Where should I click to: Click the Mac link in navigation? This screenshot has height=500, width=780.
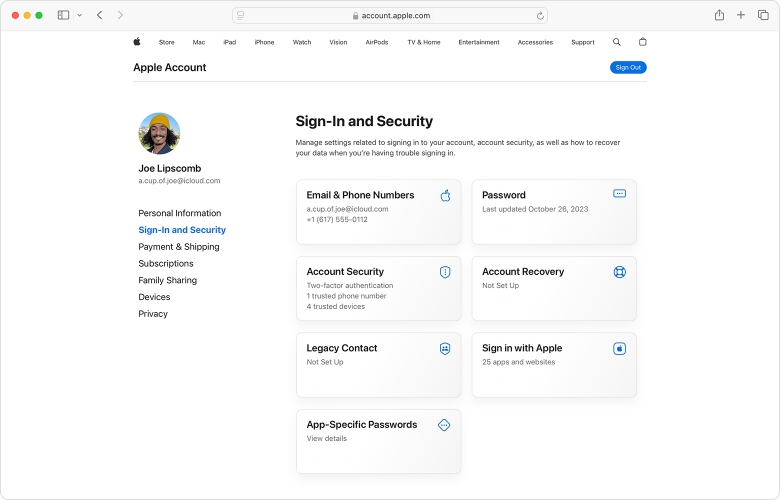[199, 42]
